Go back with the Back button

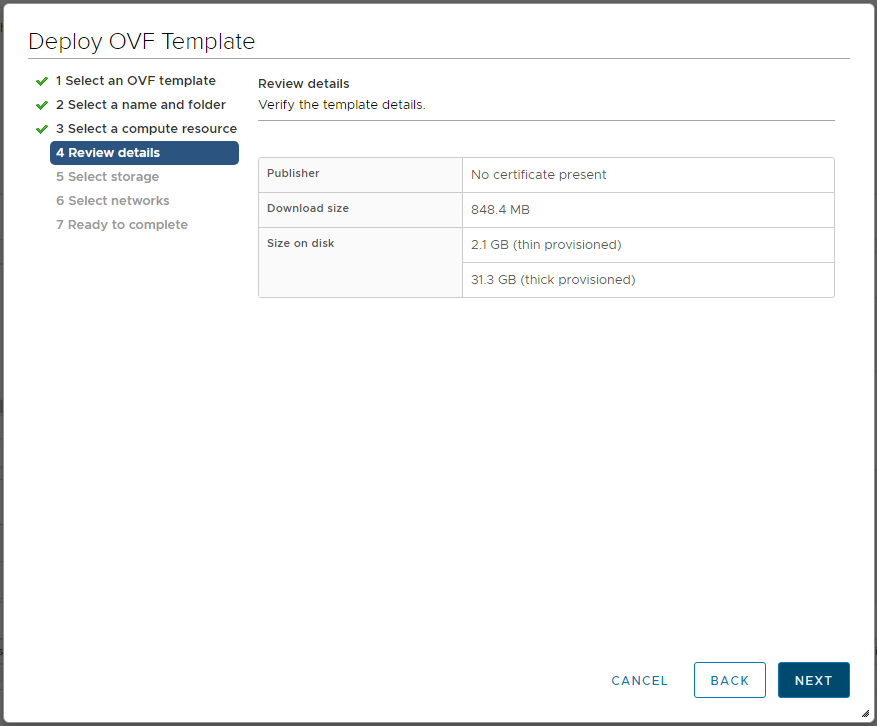click(729, 680)
